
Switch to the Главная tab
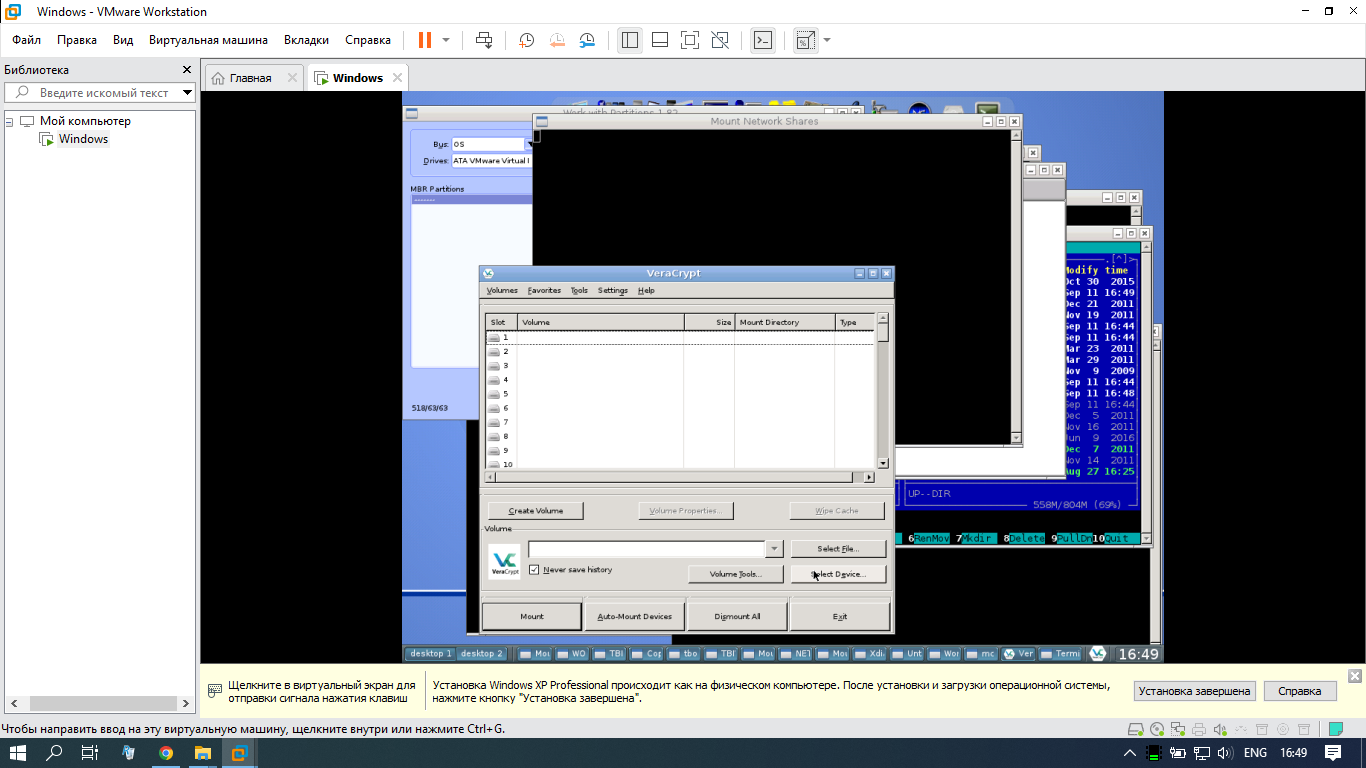coord(250,78)
